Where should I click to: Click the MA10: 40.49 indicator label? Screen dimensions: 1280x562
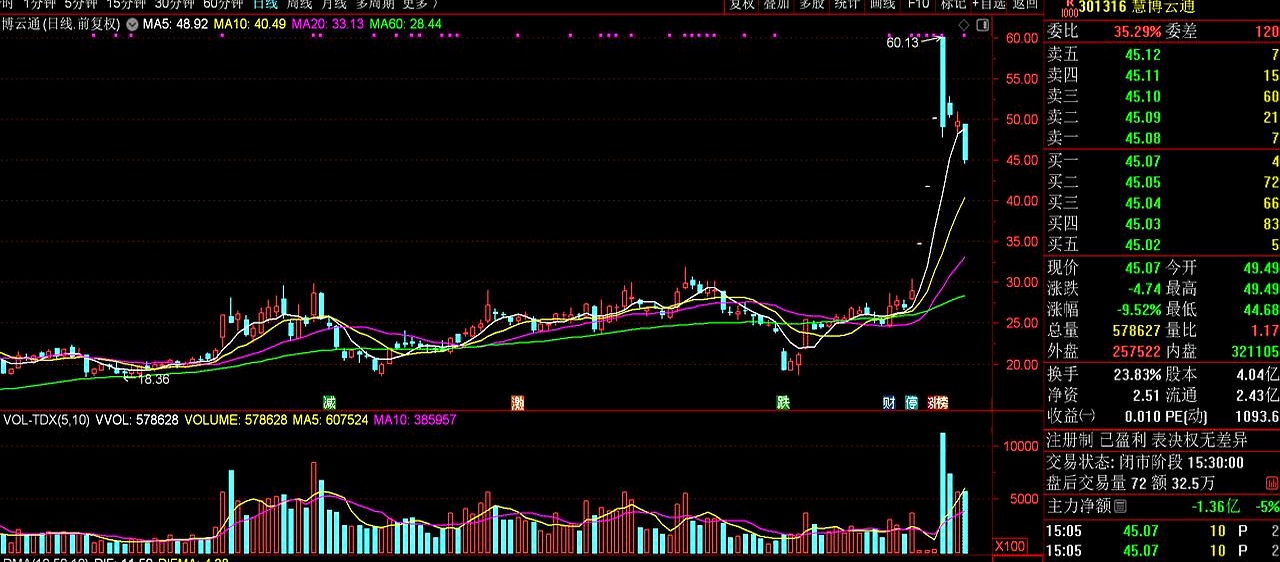click(x=250, y=23)
